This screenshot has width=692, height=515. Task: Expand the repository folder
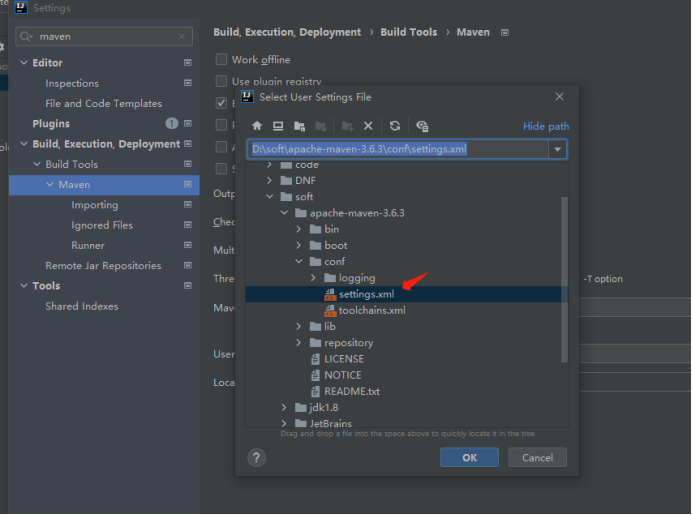point(299,343)
